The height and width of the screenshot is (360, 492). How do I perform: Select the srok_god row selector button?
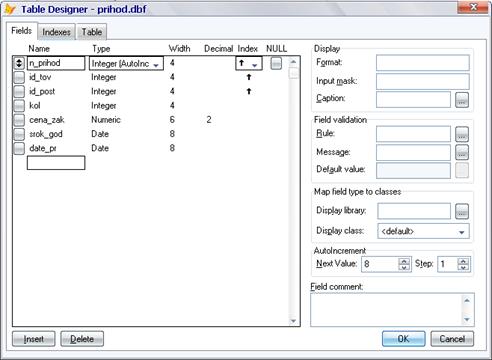pos(19,134)
